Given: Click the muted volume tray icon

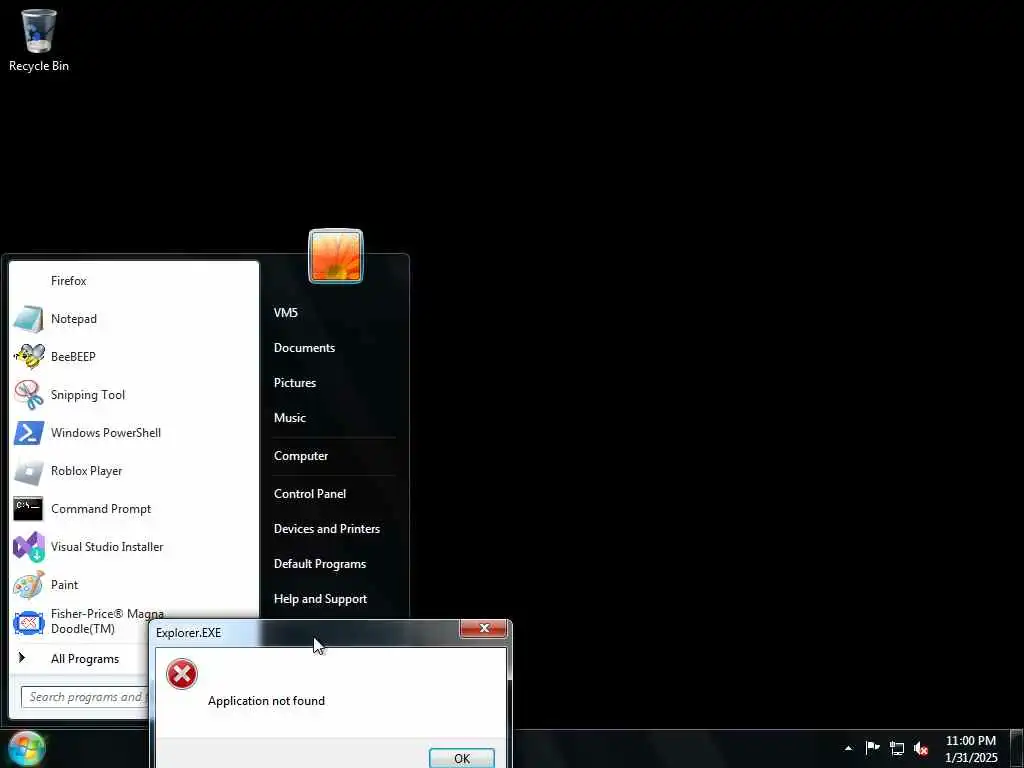Looking at the screenshot, I should point(921,749).
